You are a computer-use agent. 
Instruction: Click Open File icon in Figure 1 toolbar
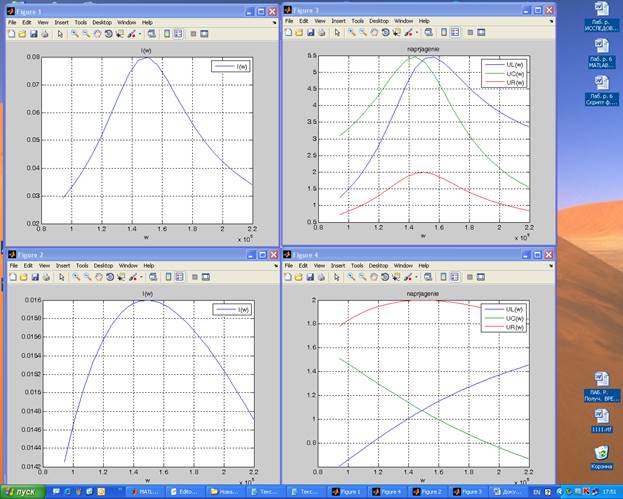[x=22, y=34]
